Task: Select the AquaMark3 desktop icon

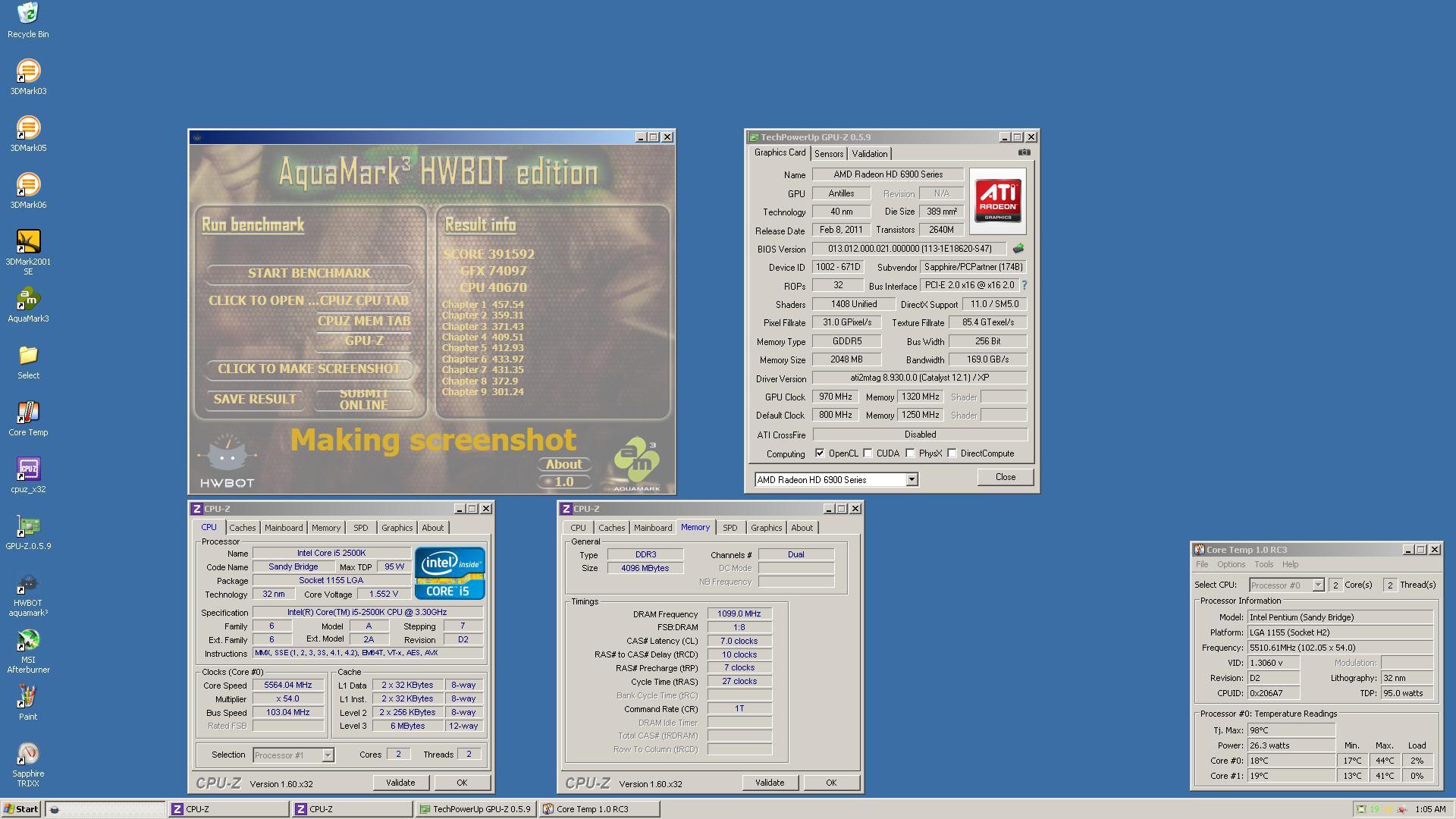Action: click(x=28, y=305)
